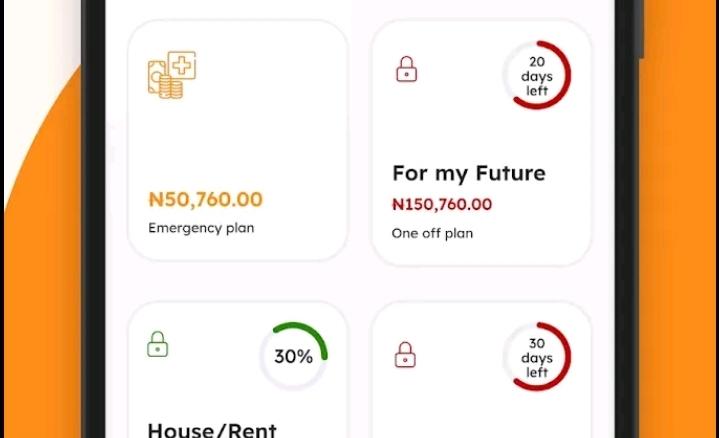
Task: Select the 30% green progress ring
Action: (x=293, y=356)
